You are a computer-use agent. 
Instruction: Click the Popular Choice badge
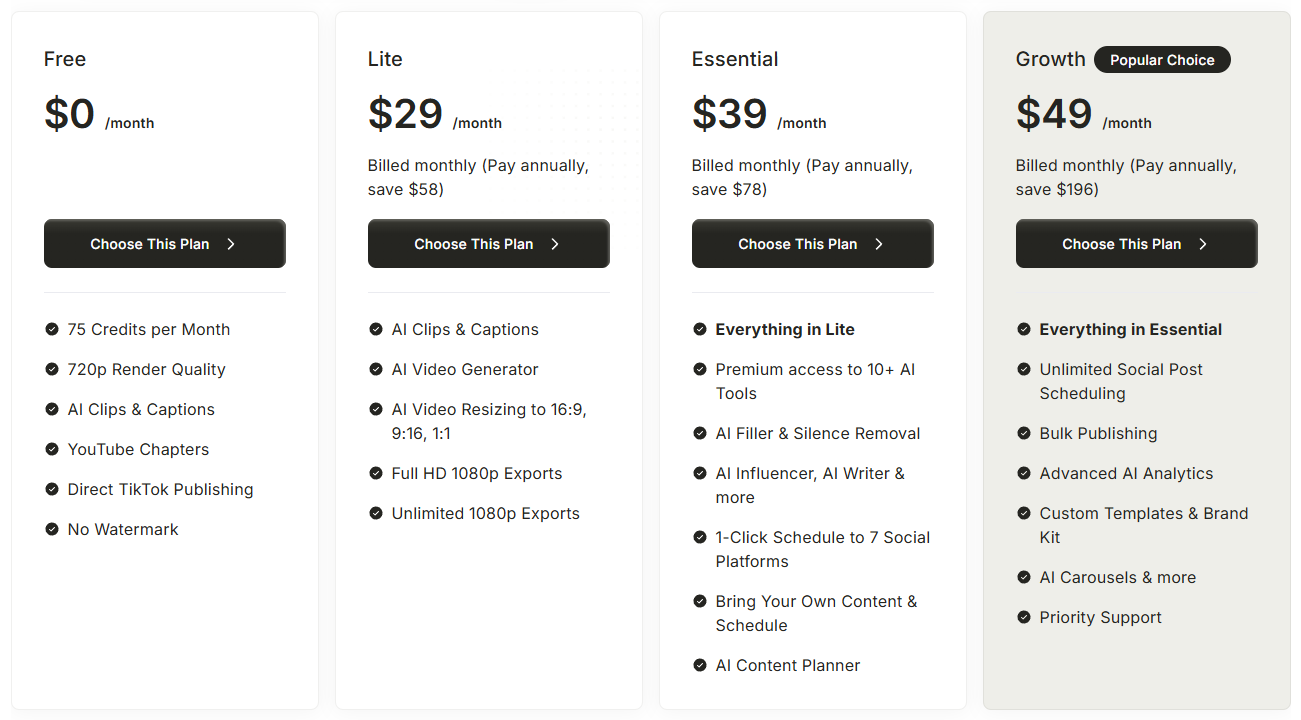click(1162, 60)
